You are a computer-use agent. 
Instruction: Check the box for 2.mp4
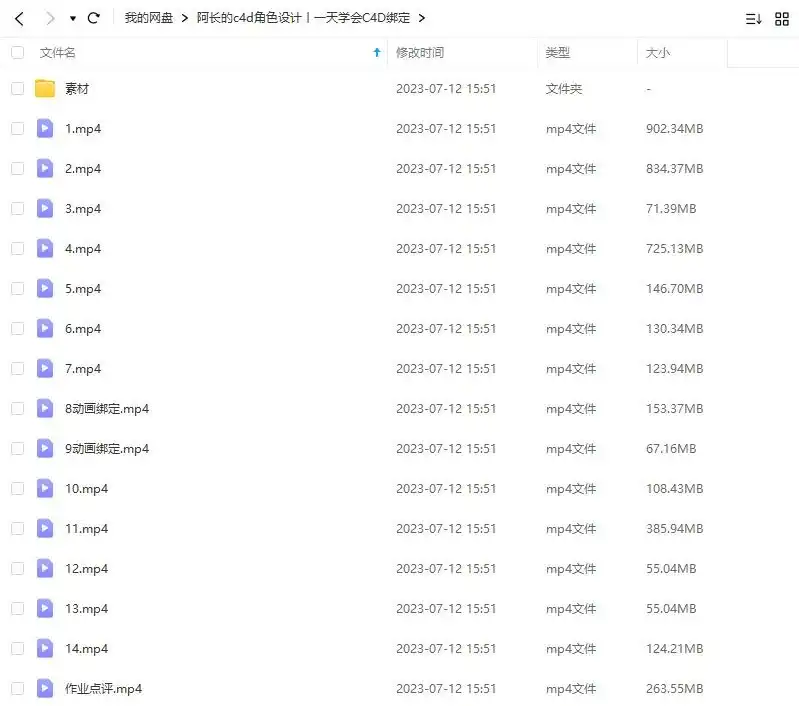[x=17, y=169]
